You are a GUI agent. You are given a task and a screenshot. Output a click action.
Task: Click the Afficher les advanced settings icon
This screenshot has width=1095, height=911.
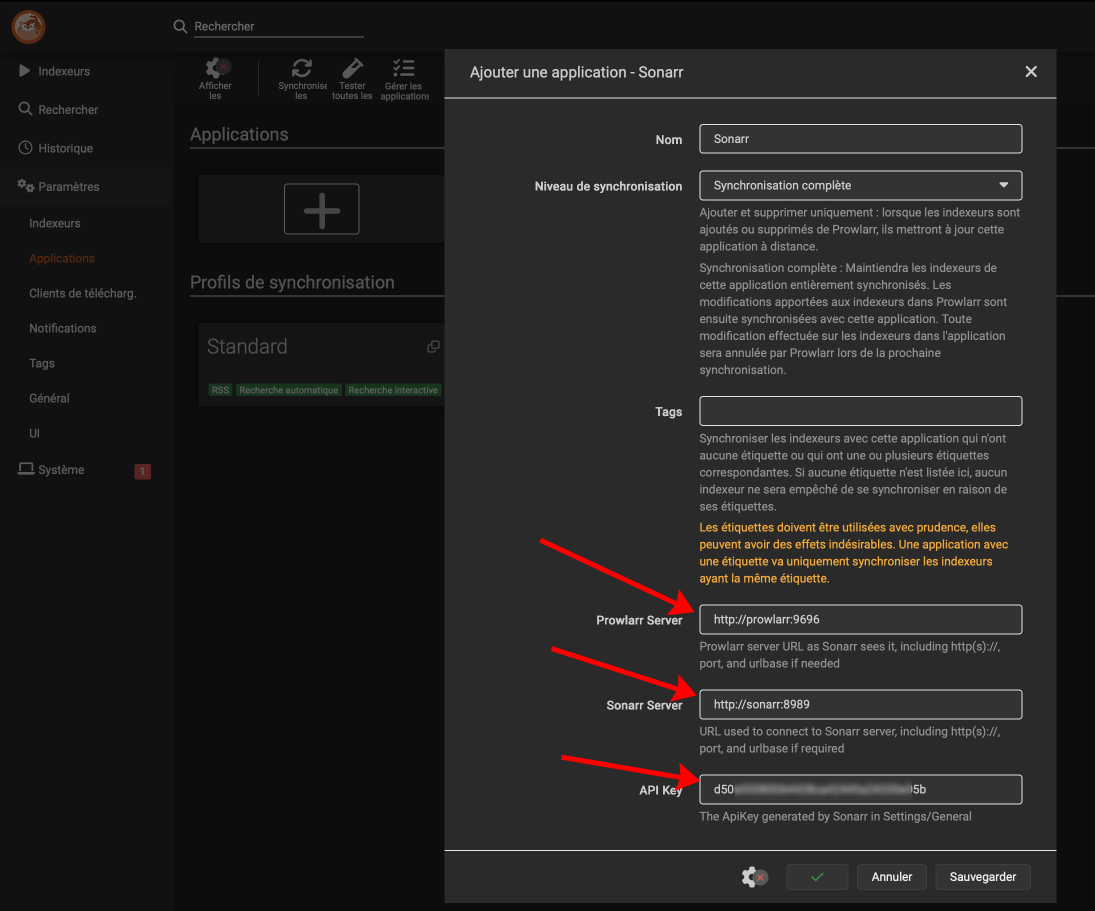(x=216, y=70)
